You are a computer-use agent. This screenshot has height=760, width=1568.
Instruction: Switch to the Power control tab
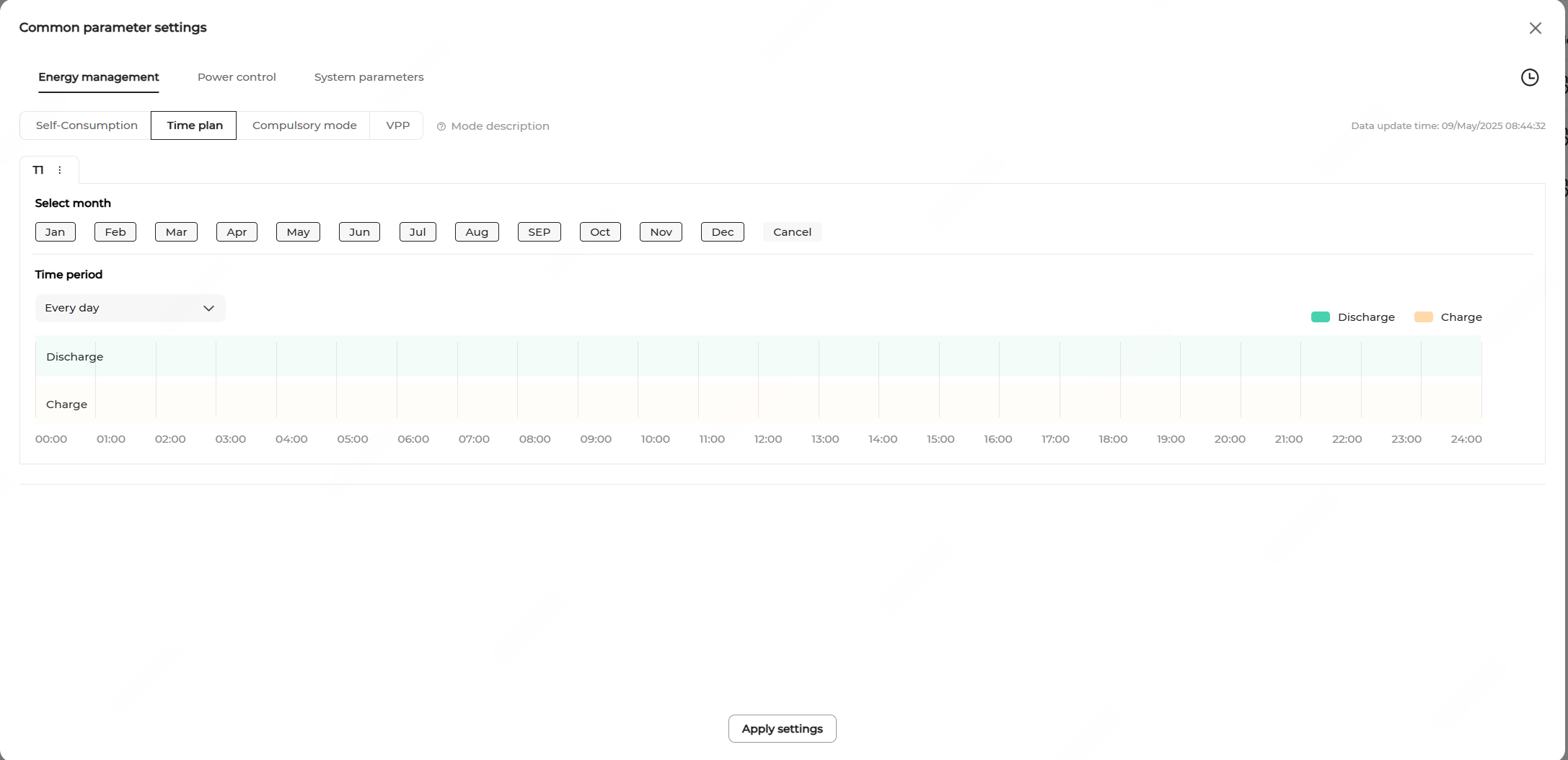tap(237, 77)
